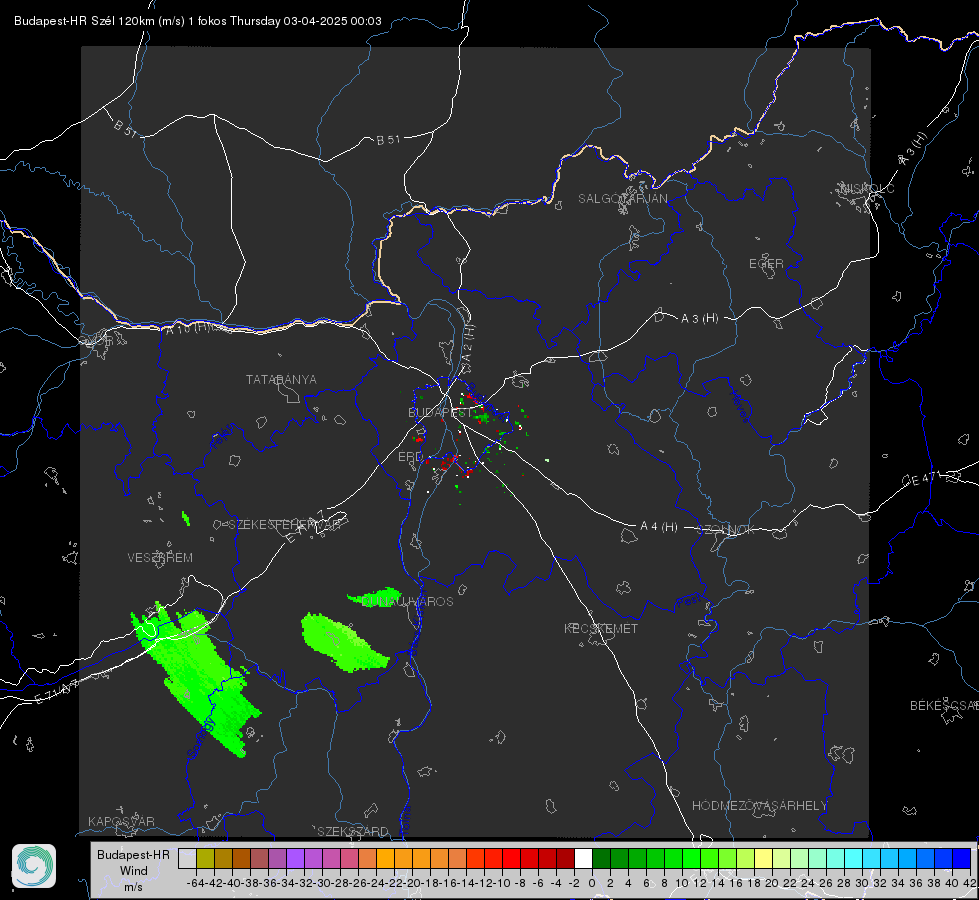This screenshot has height=900, width=979.
Task: Click the swirl logo icon beside the legend
Action: pyautogui.click(x=34, y=866)
